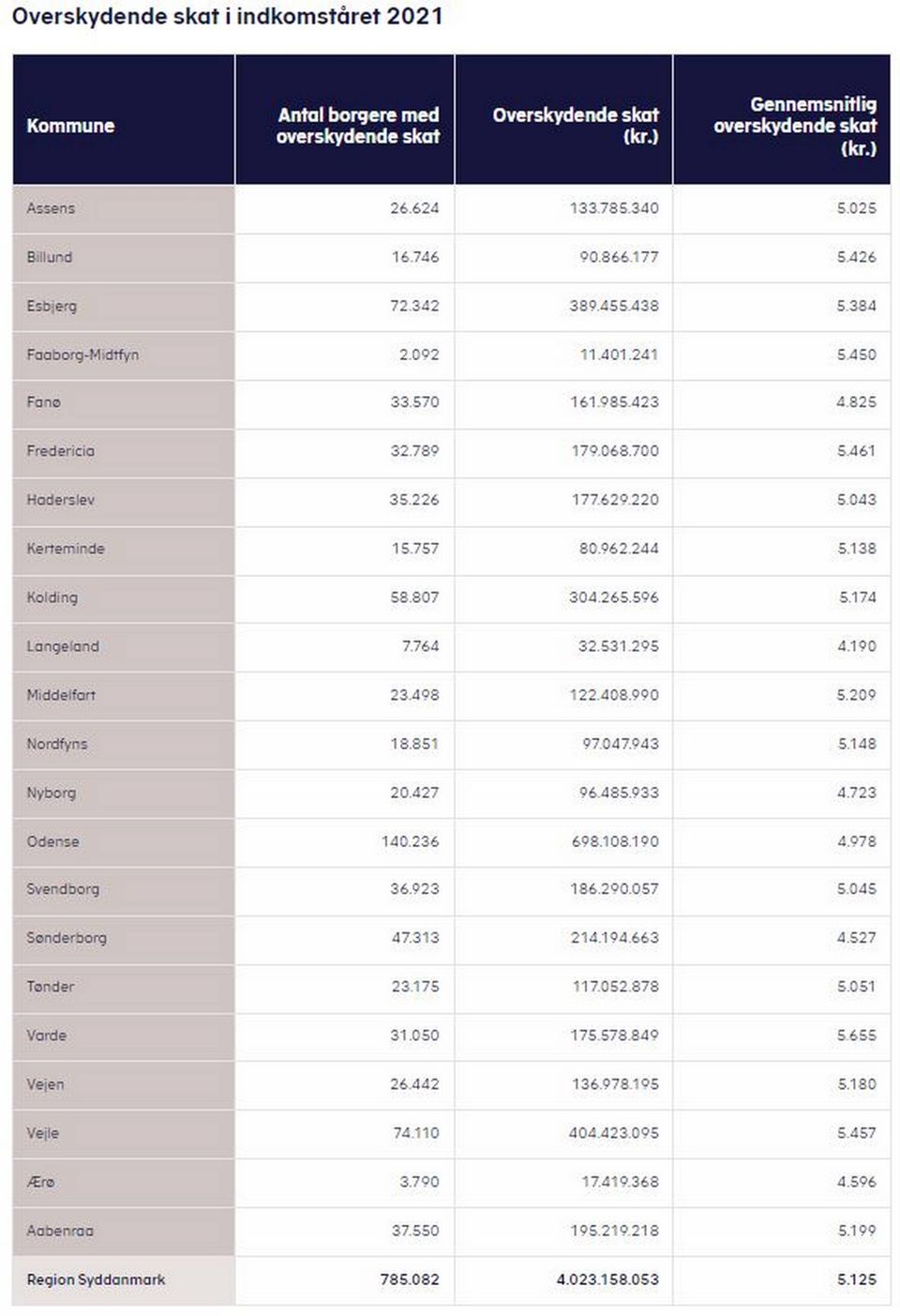Click Vejle's amount 404.423.095

pyautogui.click(x=614, y=1133)
